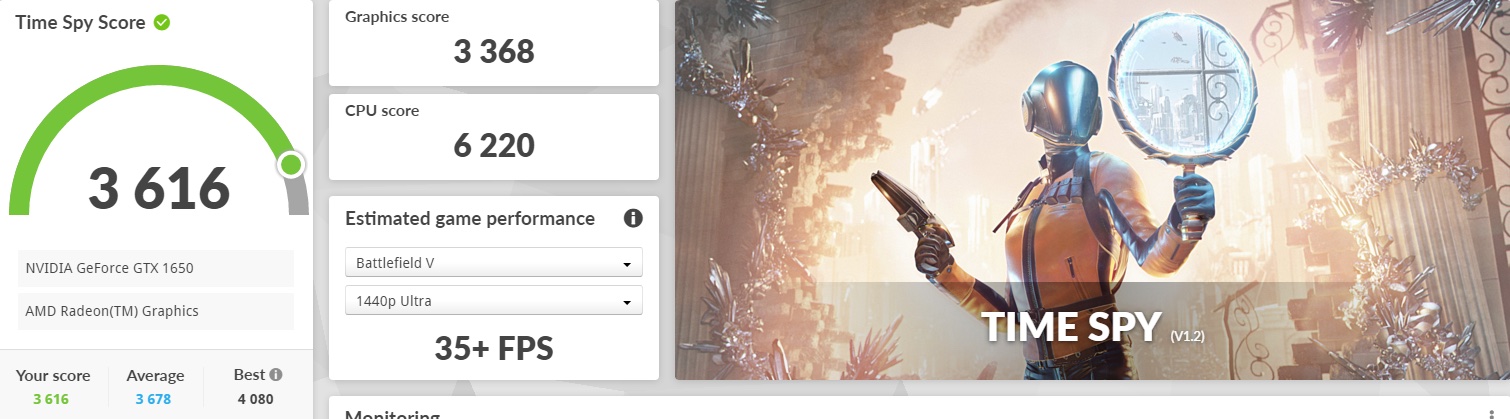The width and height of the screenshot is (1510, 419).
Task: Click the green knob on the score gauge
Action: 291,165
